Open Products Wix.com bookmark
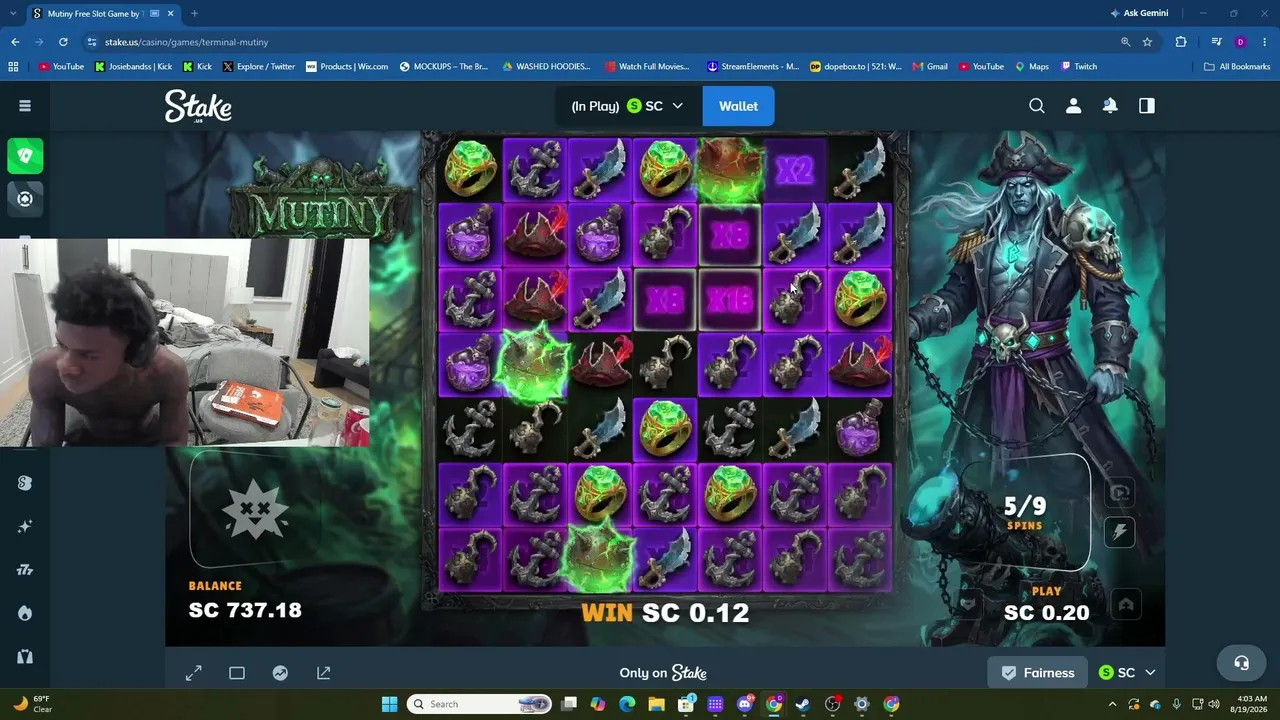 pos(347,67)
